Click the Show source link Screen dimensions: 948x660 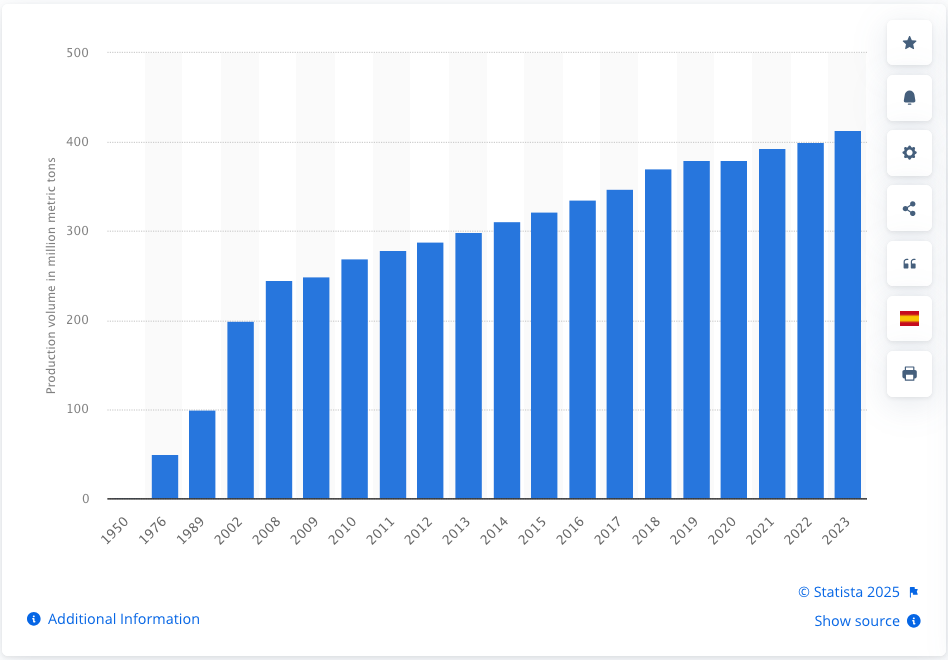coord(857,621)
